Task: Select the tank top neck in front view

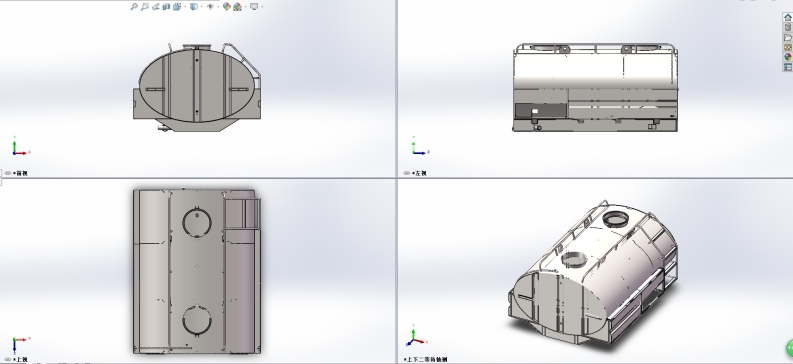Action: (x=197, y=47)
